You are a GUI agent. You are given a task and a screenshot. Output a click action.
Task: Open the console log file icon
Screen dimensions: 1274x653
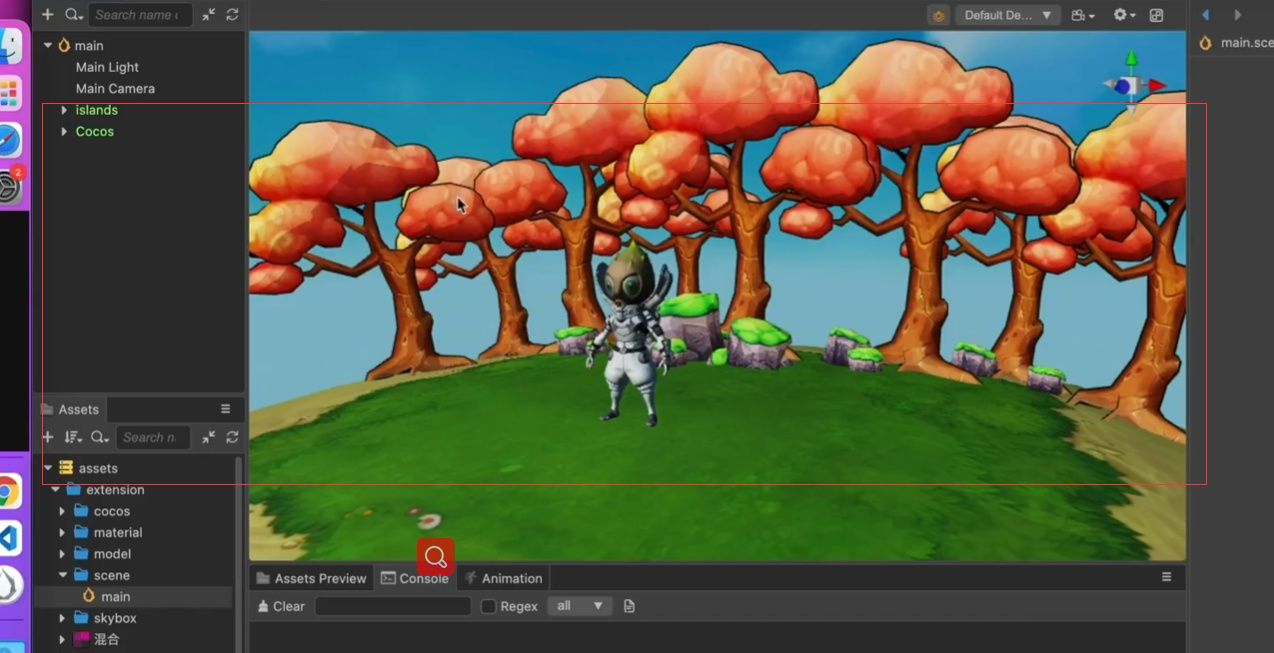tap(629, 606)
